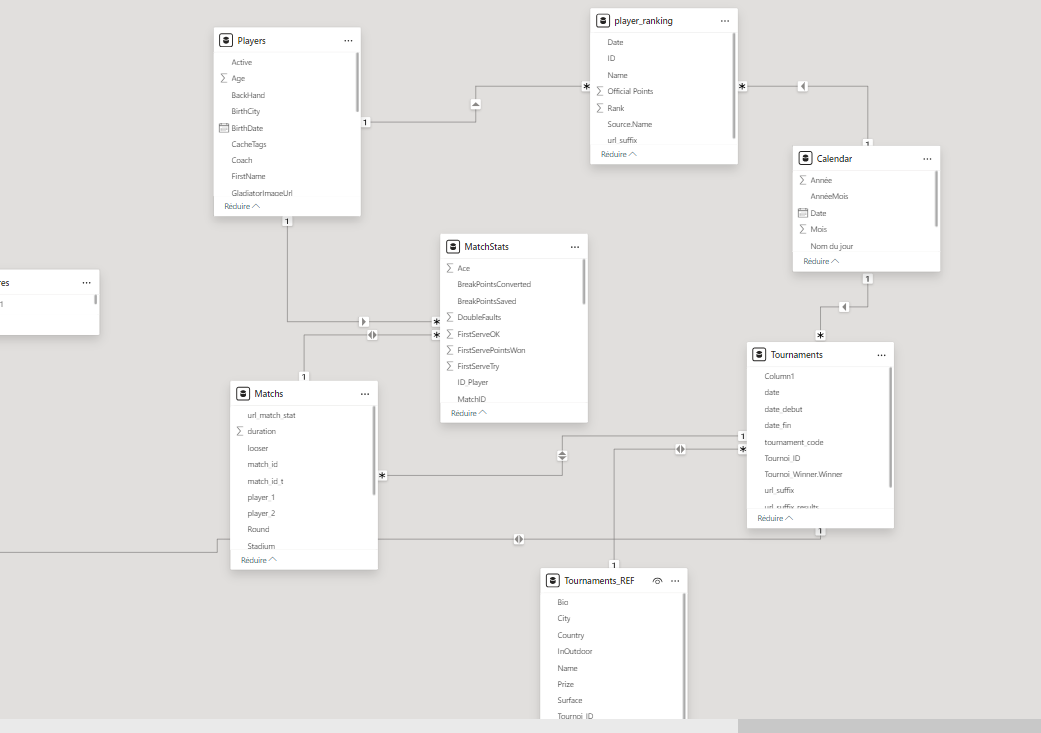Image resolution: width=1041 pixels, height=733 pixels.
Task: Collapse MatchStats table with Réduire
Action: 468,413
